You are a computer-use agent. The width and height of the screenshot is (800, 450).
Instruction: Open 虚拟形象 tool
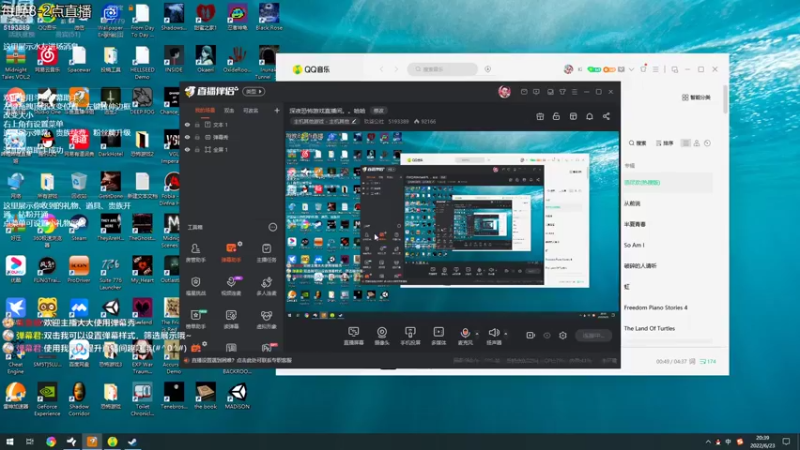266,319
